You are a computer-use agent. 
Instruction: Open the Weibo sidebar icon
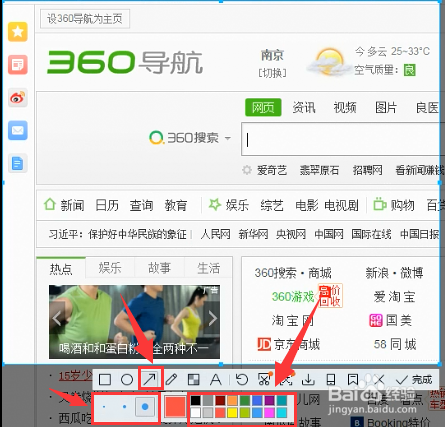(x=18, y=98)
